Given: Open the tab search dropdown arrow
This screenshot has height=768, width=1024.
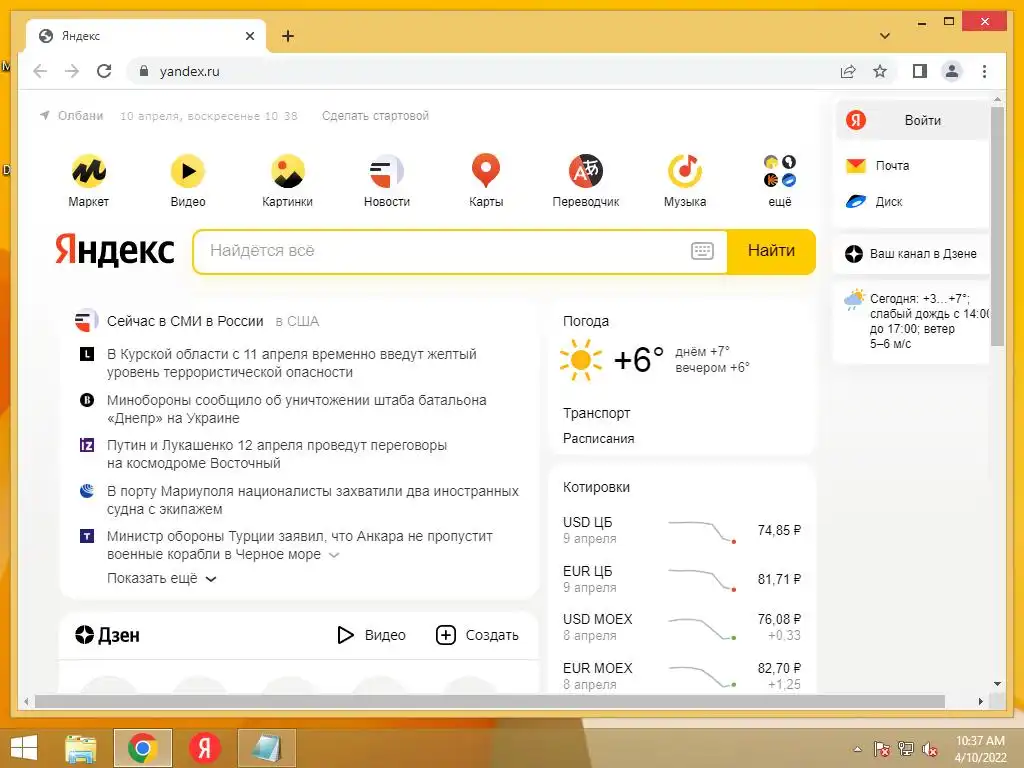Looking at the screenshot, I should [885, 36].
